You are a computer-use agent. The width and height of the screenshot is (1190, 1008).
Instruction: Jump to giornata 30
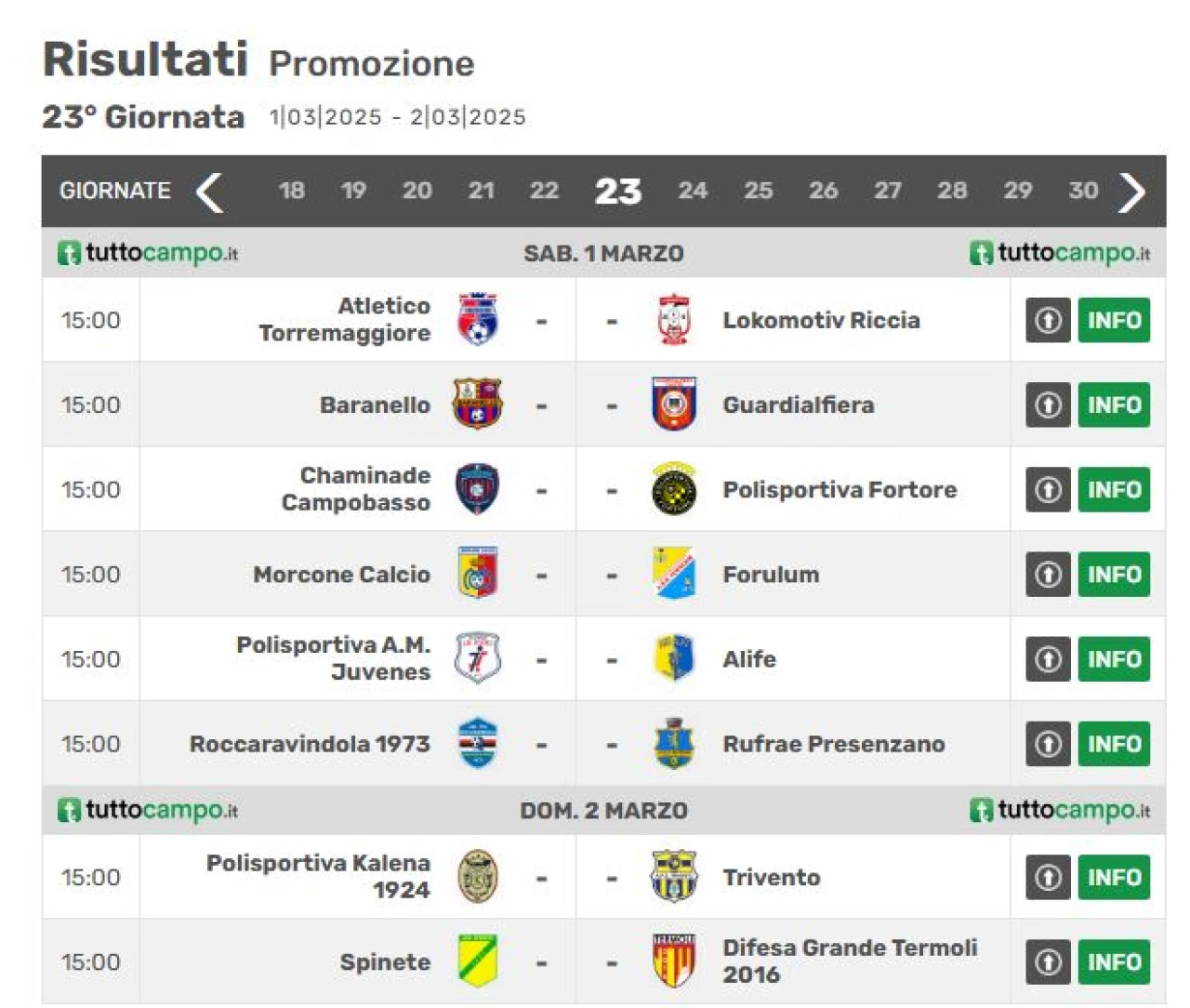pyautogui.click(x=1083, y=191)
